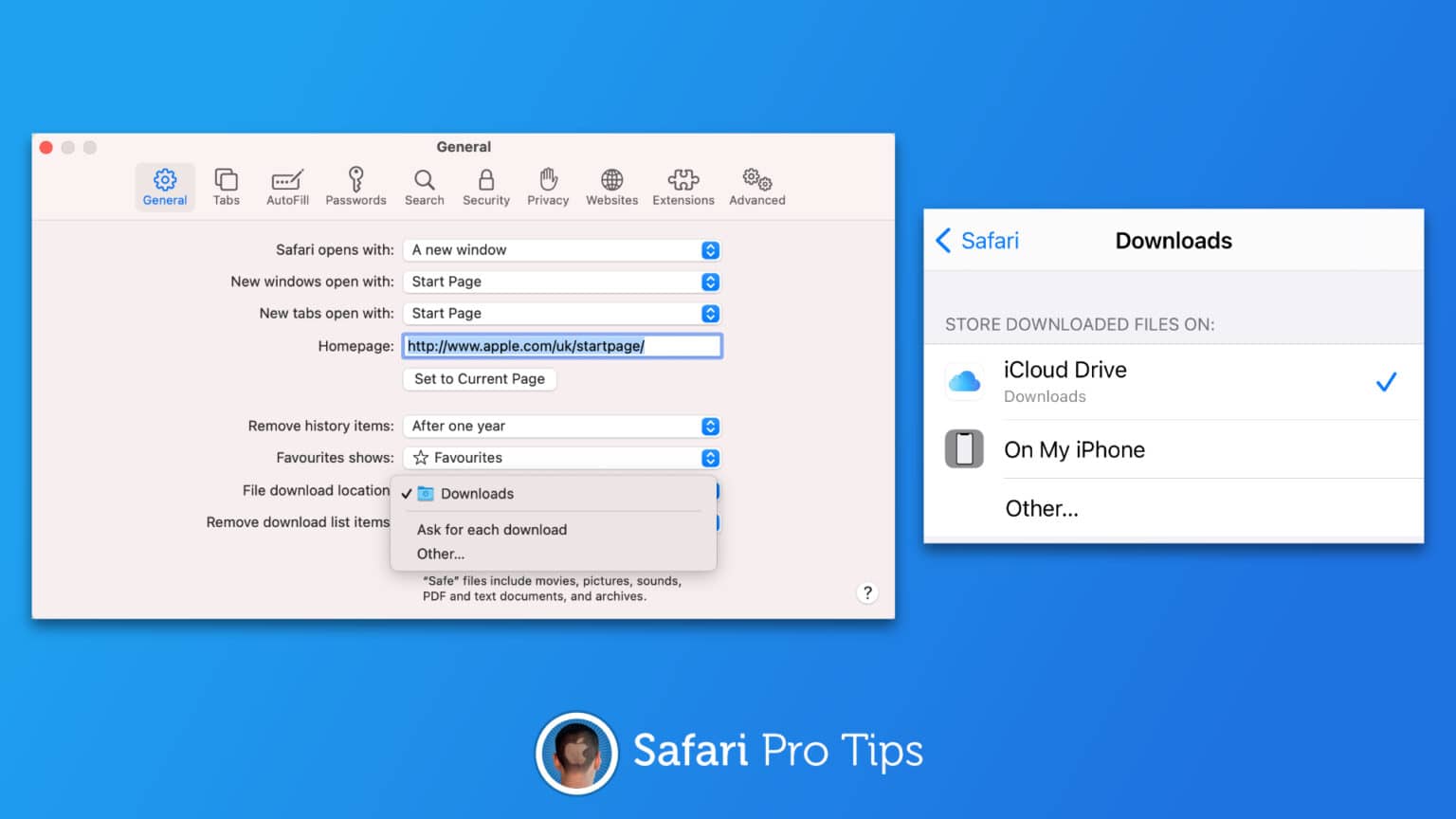1456x819 pixels.
Task: Click the Homepage URL field
Action: 562,346
